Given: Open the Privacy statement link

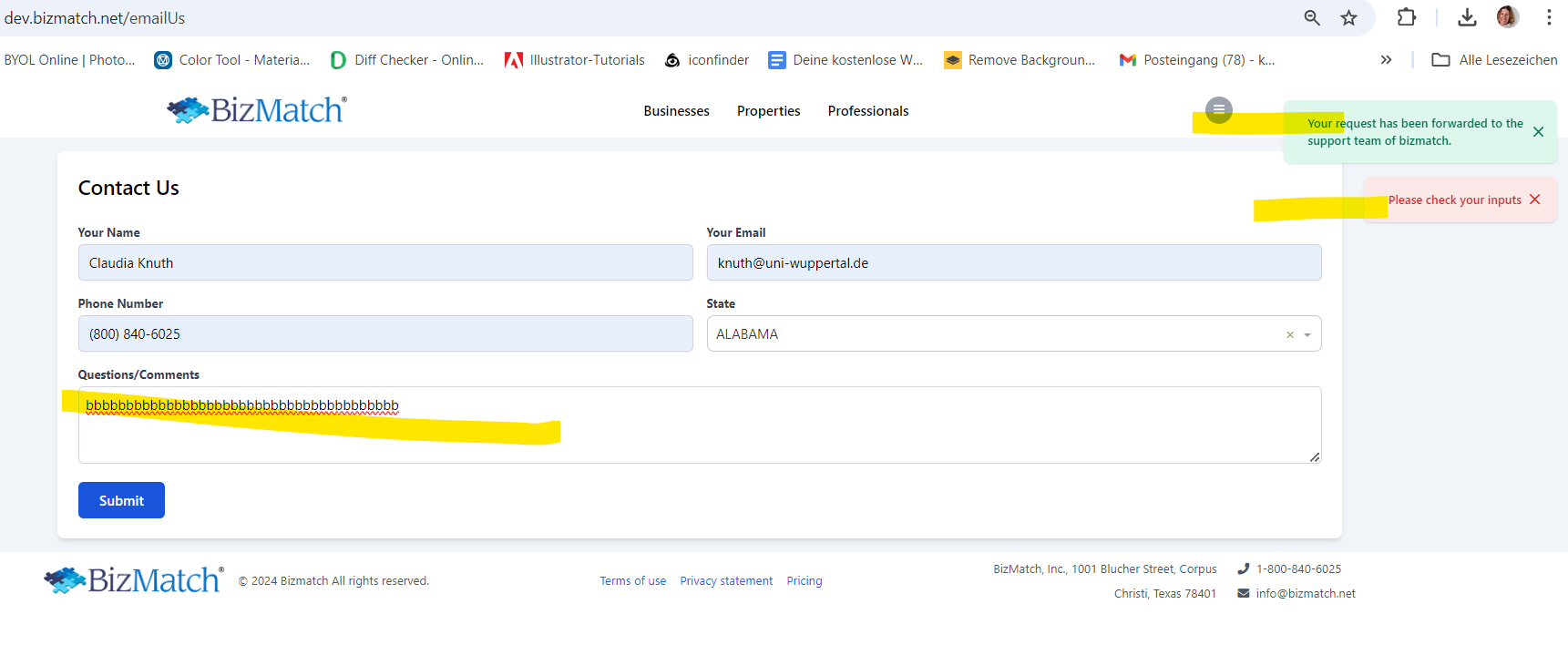Looking at the screenshot, I should click(726, 581).
